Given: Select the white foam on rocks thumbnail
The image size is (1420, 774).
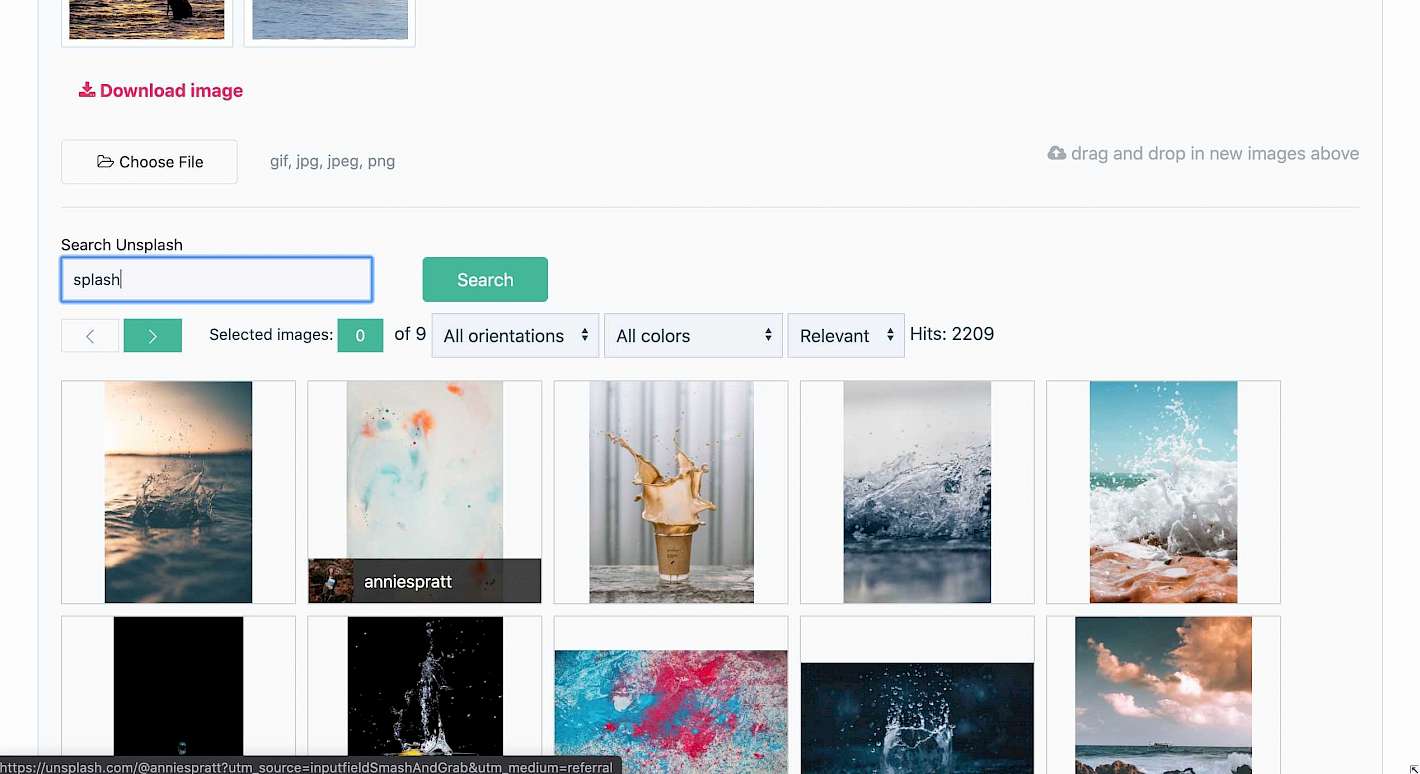Looking at the screenshot, I should (x=1163, y=492).
